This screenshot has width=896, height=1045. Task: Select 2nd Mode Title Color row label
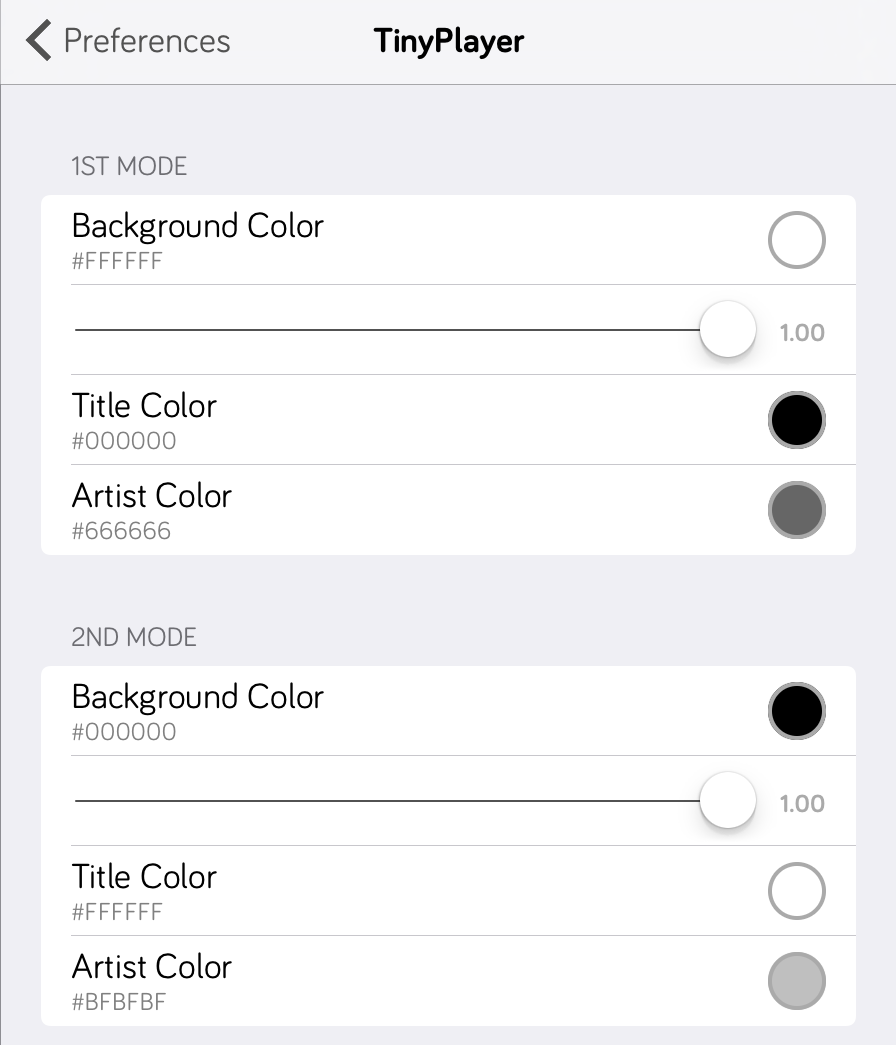144,876
